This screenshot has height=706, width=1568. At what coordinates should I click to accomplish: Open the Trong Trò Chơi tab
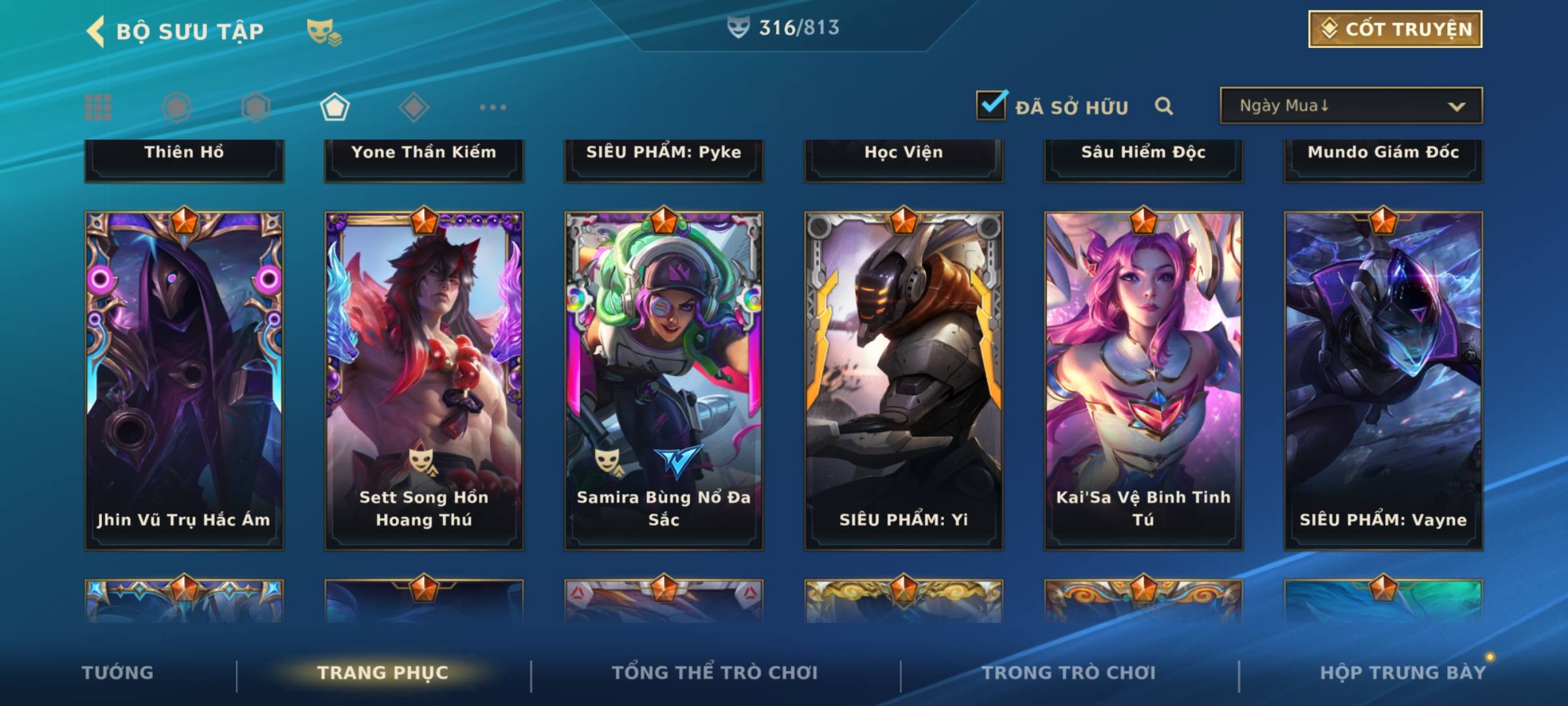click(1069, 673)
